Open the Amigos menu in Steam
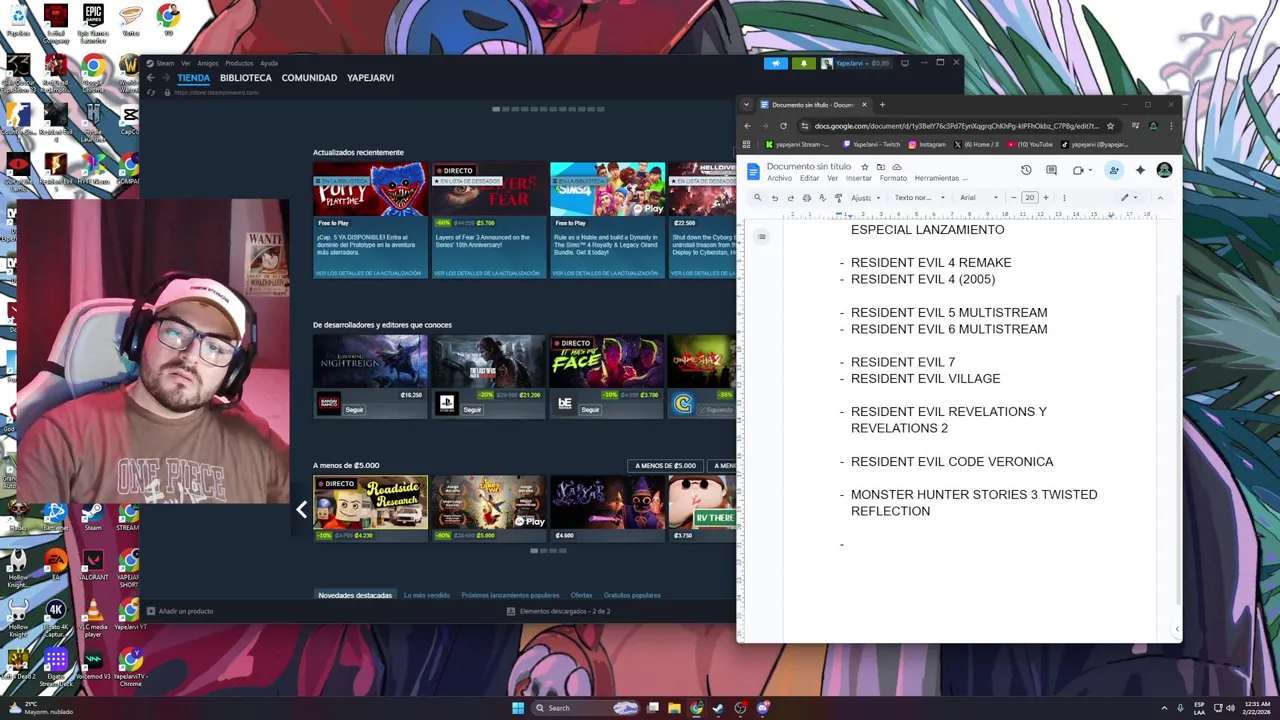 [208, 63]
